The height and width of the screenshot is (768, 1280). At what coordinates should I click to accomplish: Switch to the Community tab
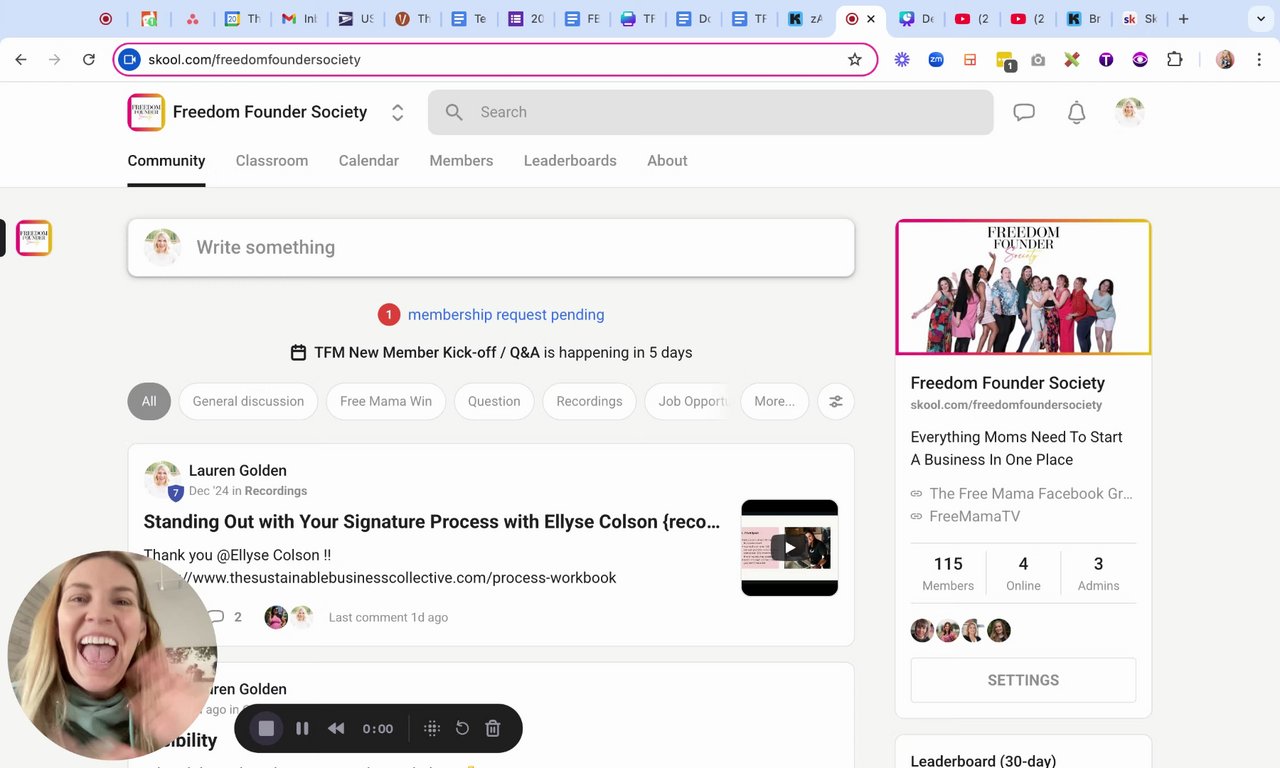tap(166, 160)
